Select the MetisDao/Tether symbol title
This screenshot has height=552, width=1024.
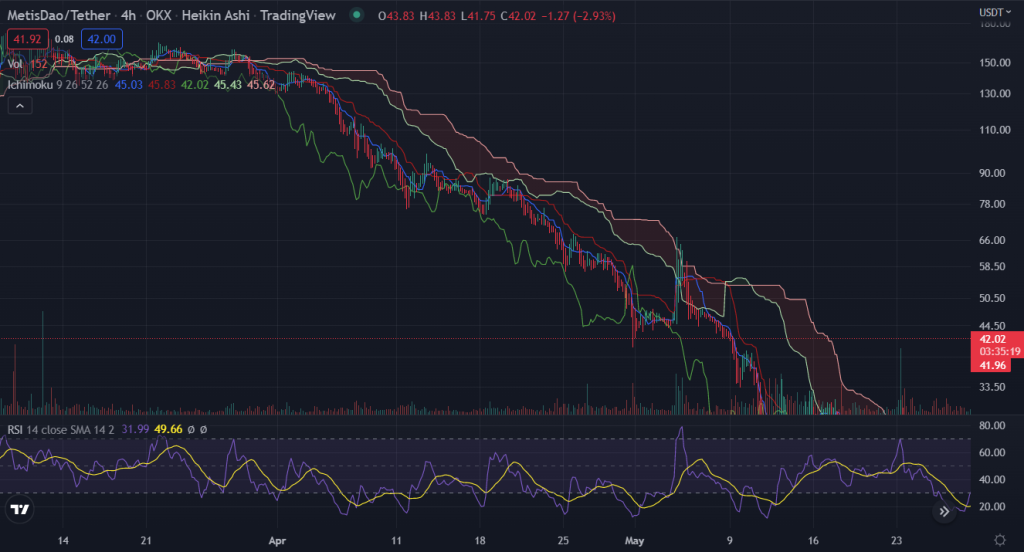tap(59, 15)
